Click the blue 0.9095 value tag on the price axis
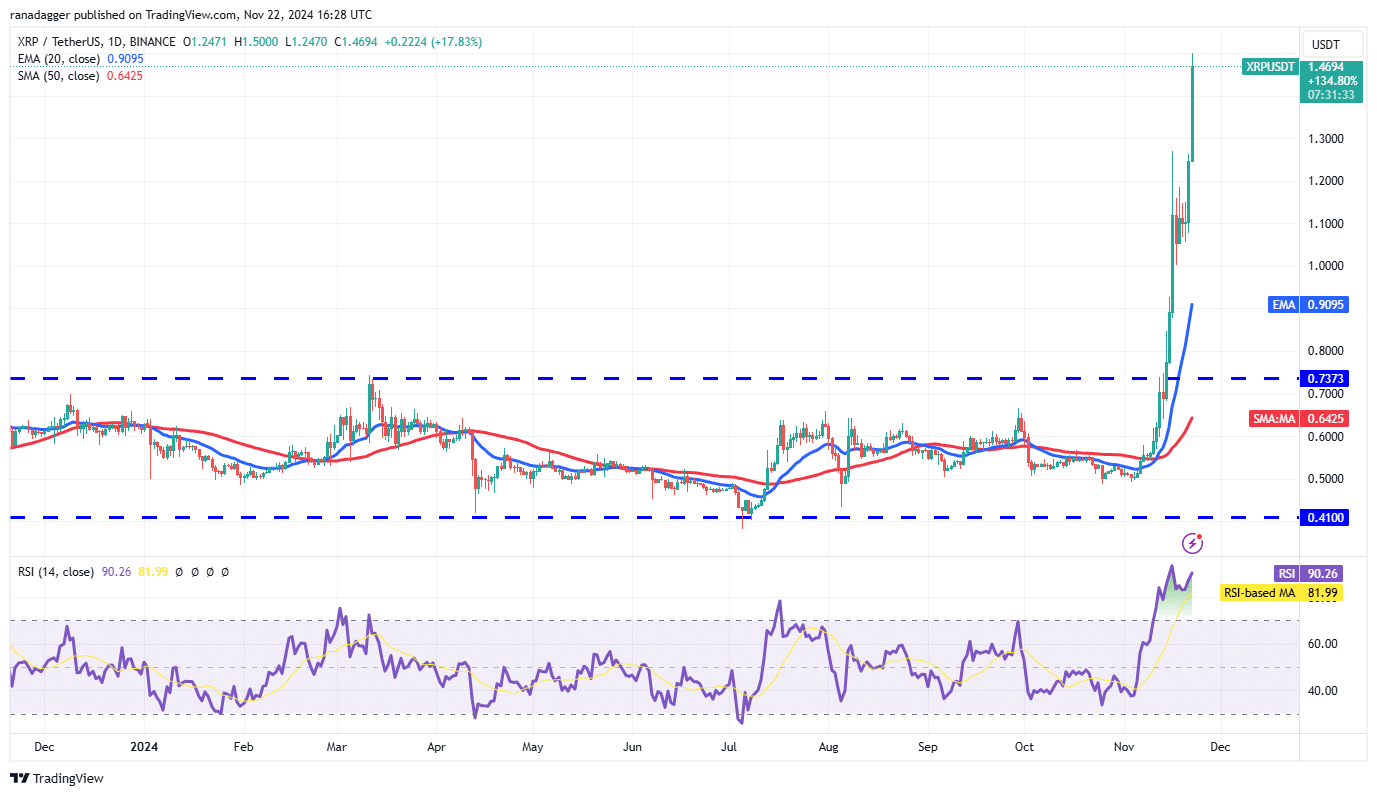 pyautogui.click(x=1325, y=304)
